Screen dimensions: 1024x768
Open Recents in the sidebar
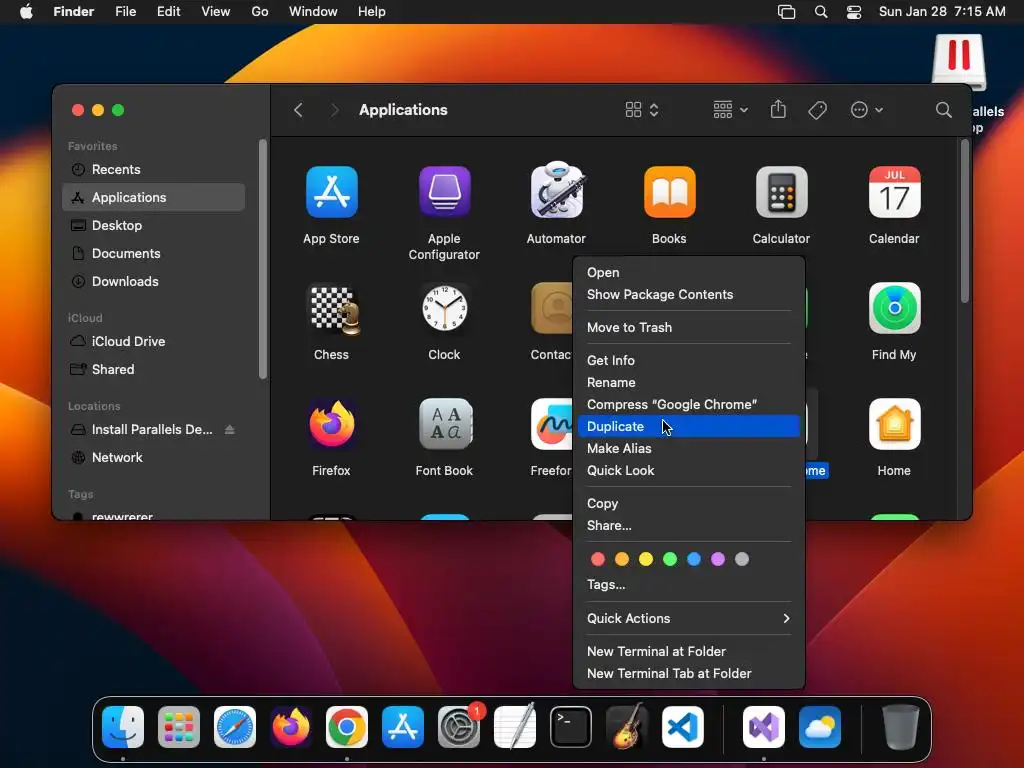(153, 170)
